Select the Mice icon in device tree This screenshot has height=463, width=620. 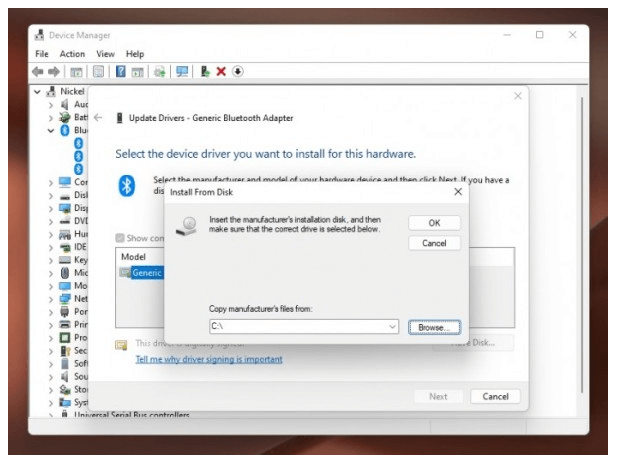[64, 273]
